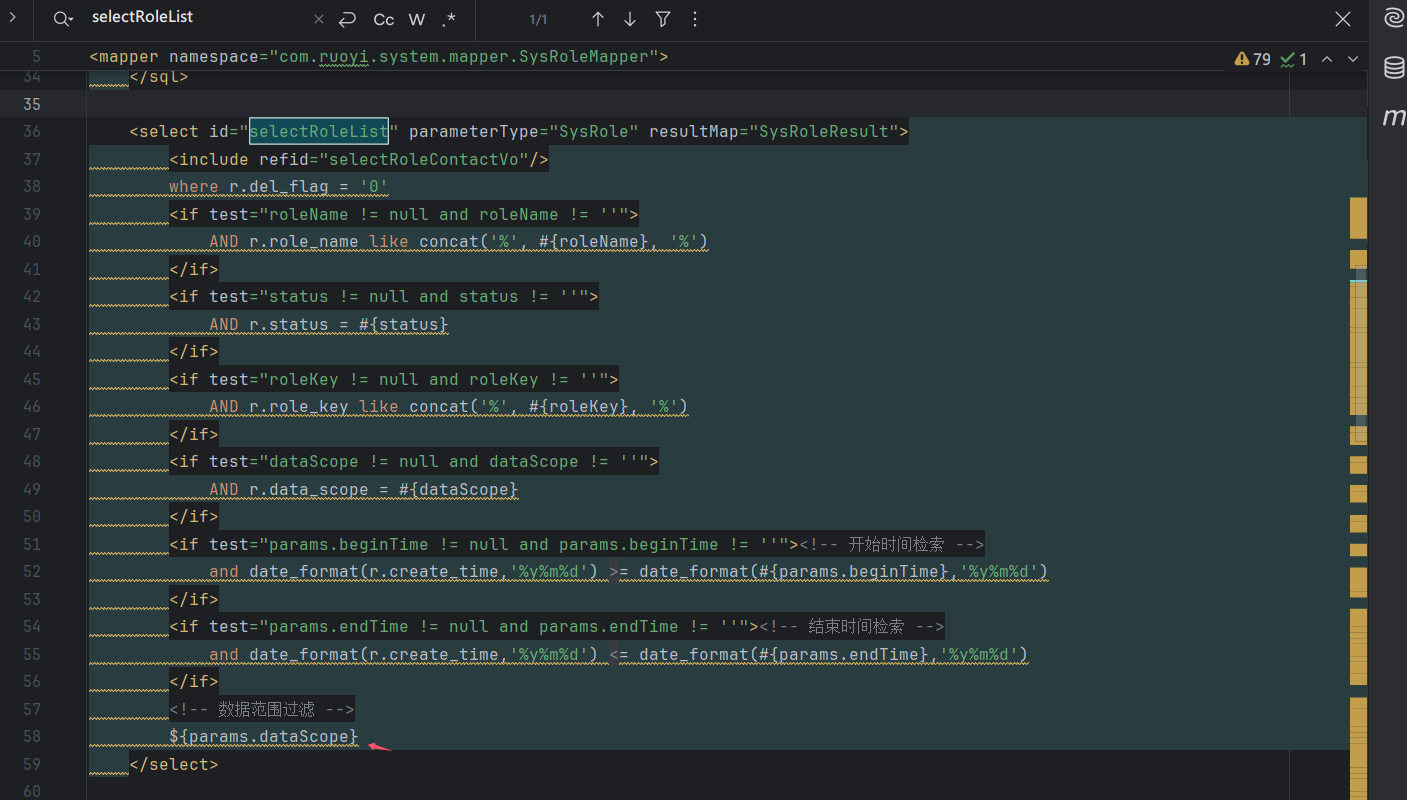Toggle Match Case (Cc) option
The width and height of the screenshot is (1407, 800).
384,19
